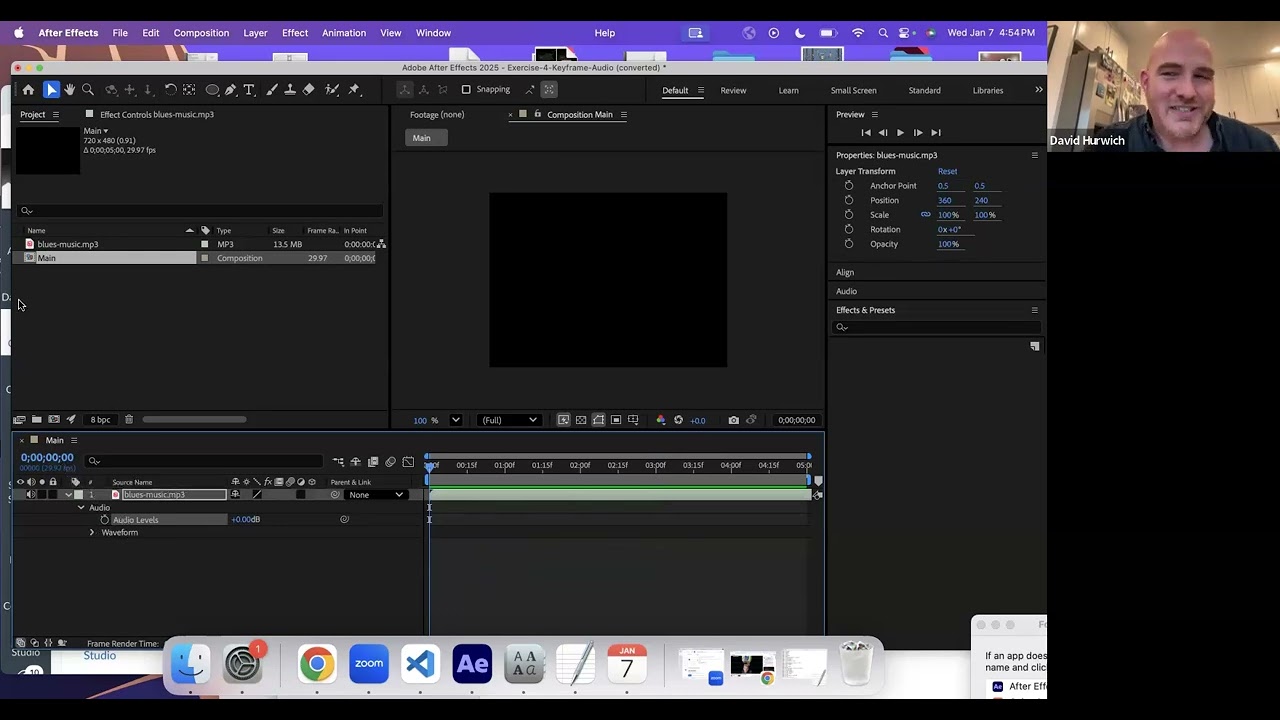Open resolution (Full) dropdown

point(509,420)
